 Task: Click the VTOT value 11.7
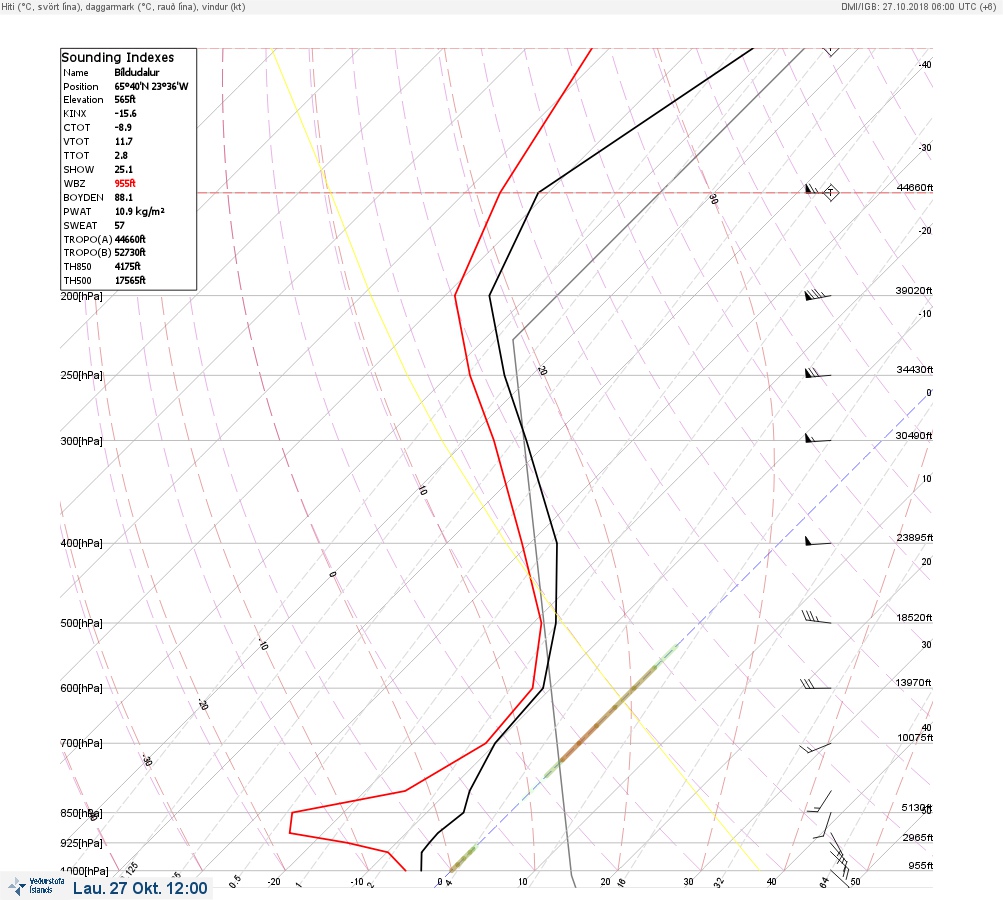pos(123,141)
